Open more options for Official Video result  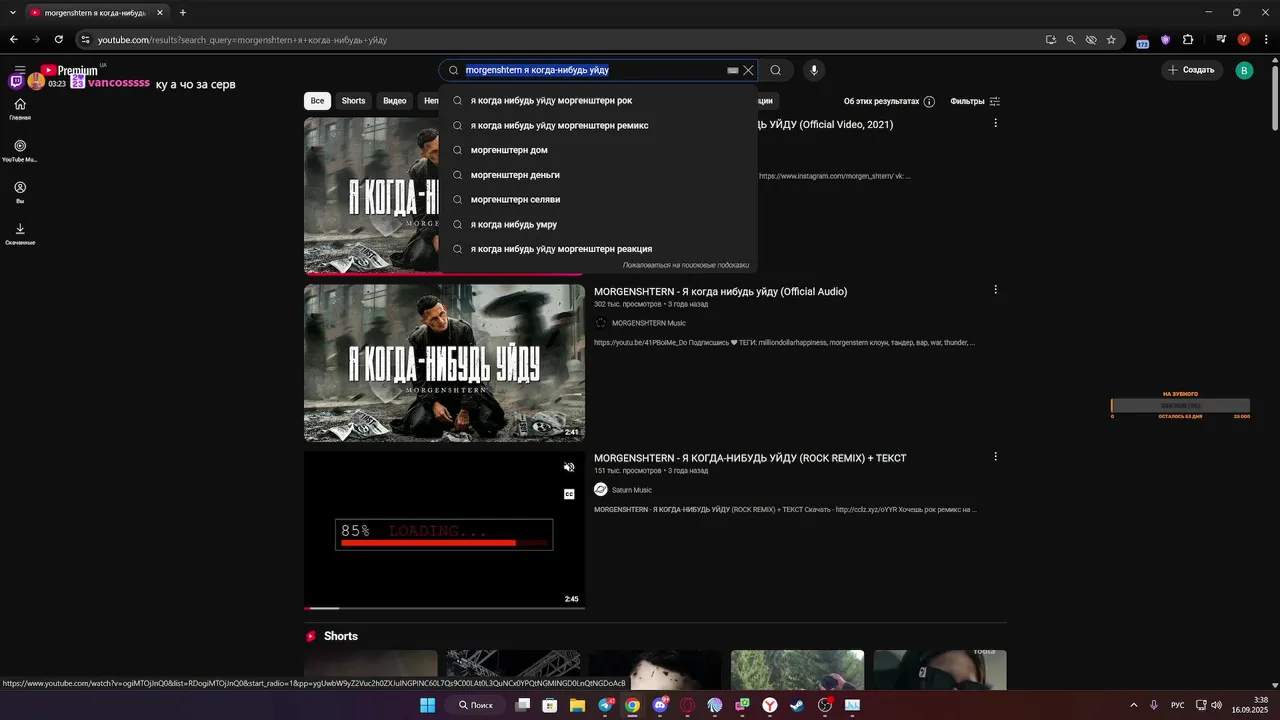995,123
